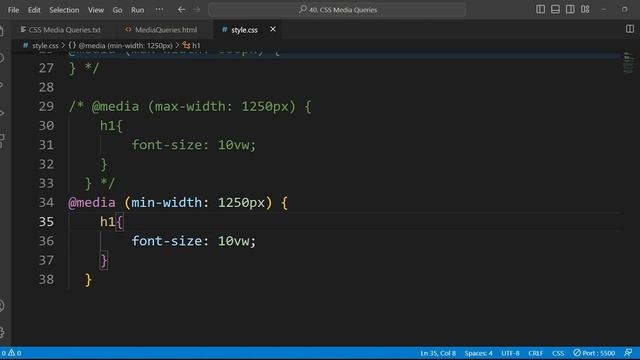Click '@media' keyword on line 34
This screenshot has height=360, width=640.
pyautogui.click(x=92, y=202)
